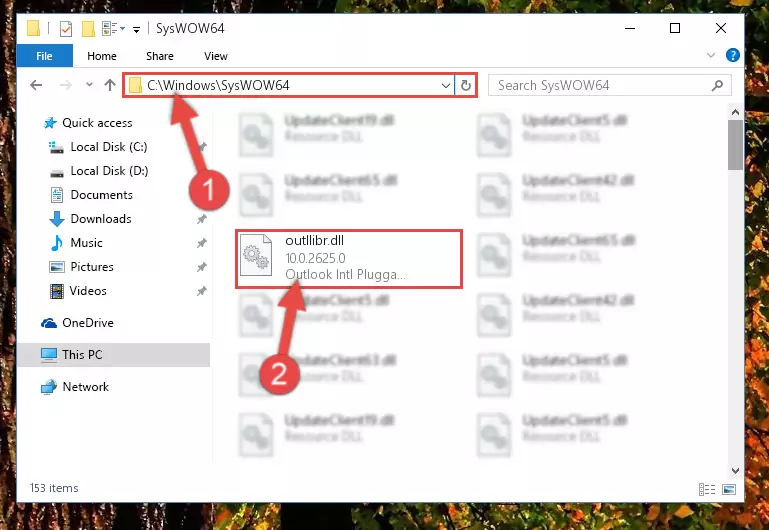The width and height of the screenshot is (769, 530).
Task: Click the New folder icon in the title bar
Action: pyautogui.click(x=88, y=28)
